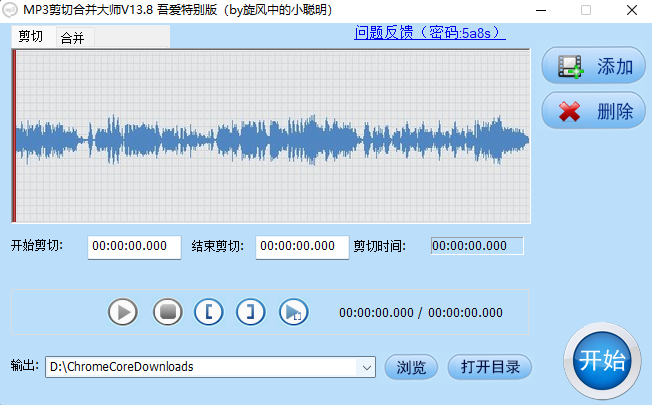Click the 剪切时间 duration field
The image size is (652, 405).
[477, 246]
